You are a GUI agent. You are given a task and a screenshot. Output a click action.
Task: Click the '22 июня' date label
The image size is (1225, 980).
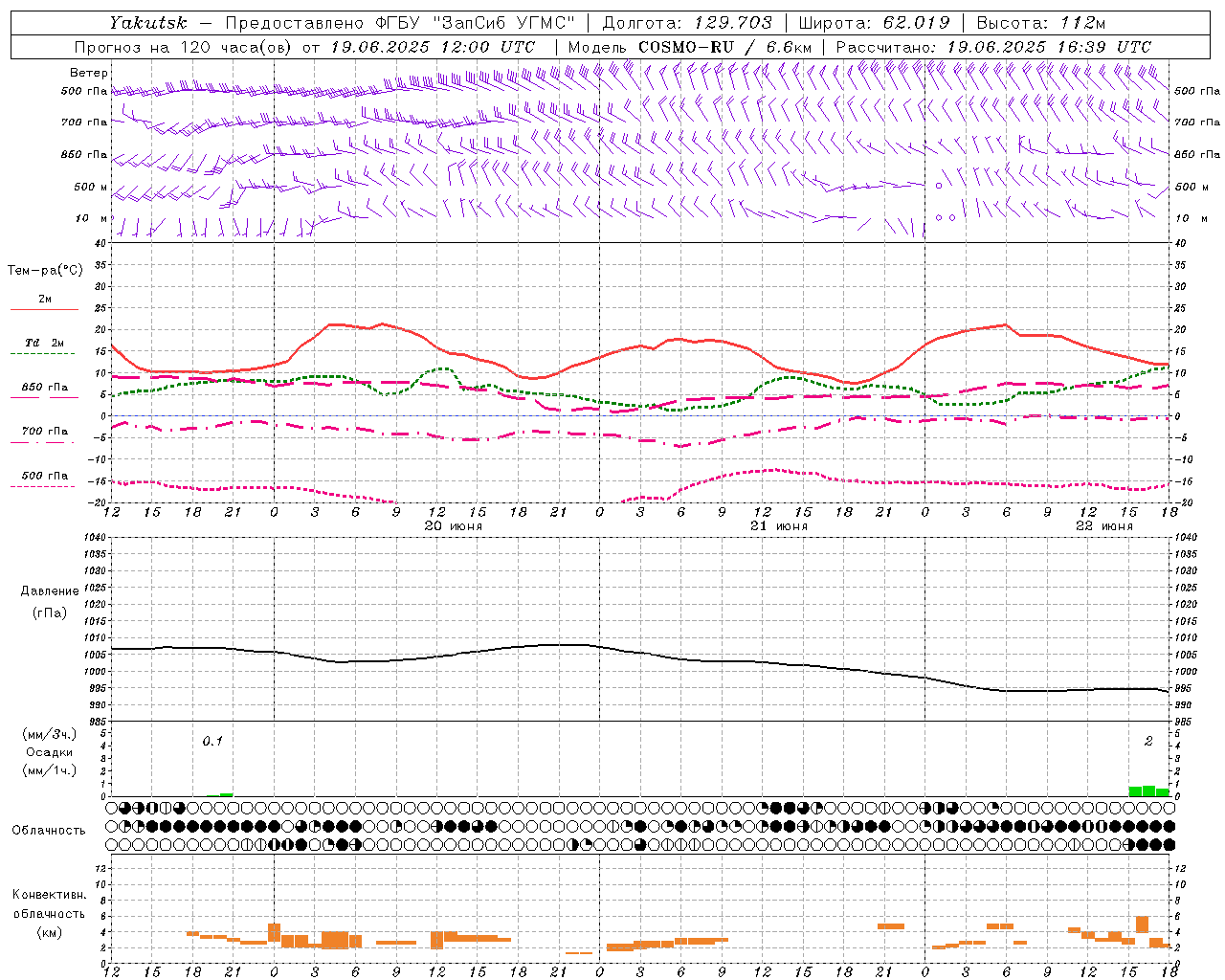tap(1103, 526)
